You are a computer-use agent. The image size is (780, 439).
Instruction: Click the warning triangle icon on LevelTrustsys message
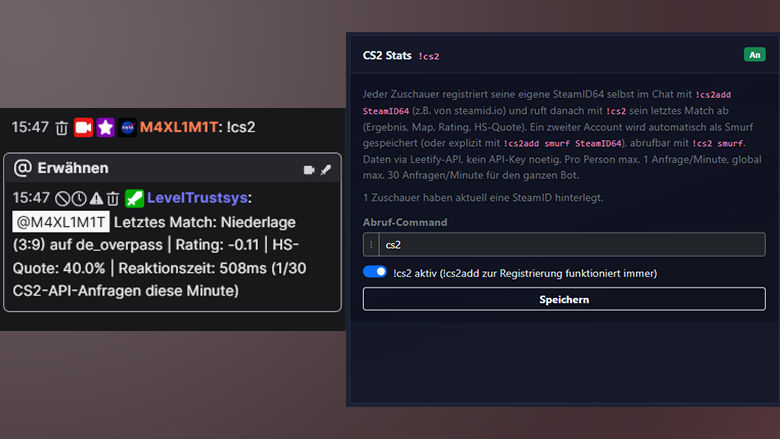pos(96,199)
